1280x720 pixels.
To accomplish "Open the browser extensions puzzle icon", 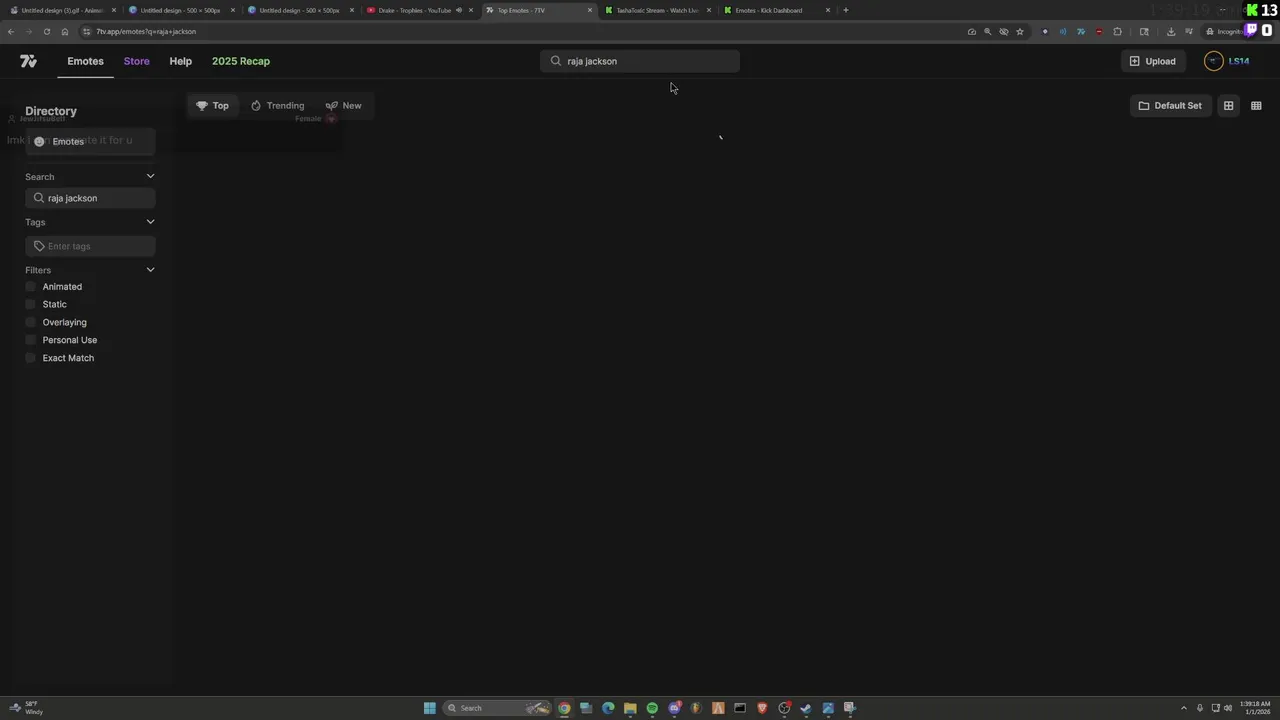I will click(x=1117, y=31).
